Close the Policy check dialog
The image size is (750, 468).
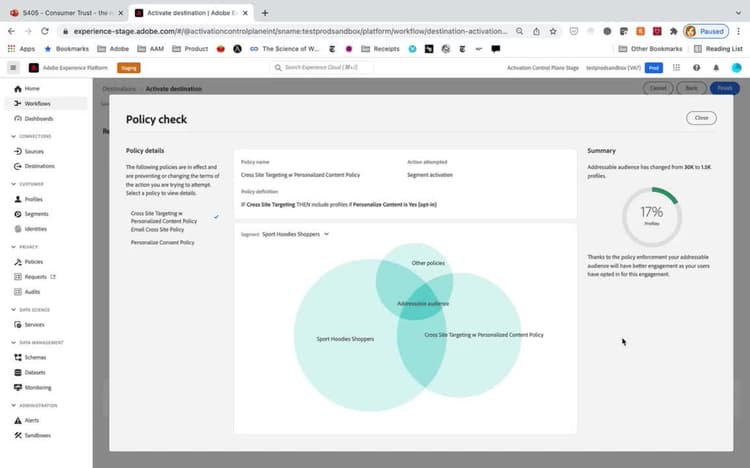[701, 118]
